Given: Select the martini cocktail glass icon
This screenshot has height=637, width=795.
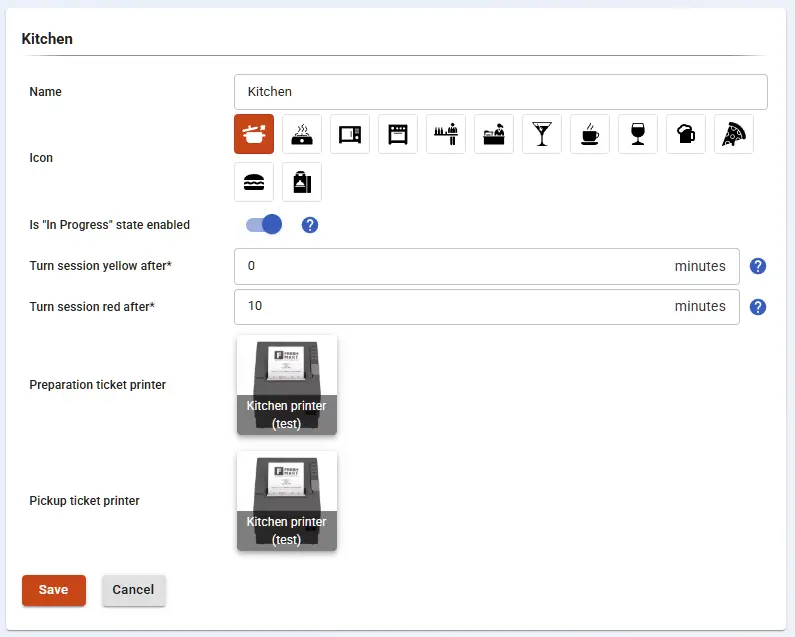Looking at the screenshot, I should pos(542,134).
